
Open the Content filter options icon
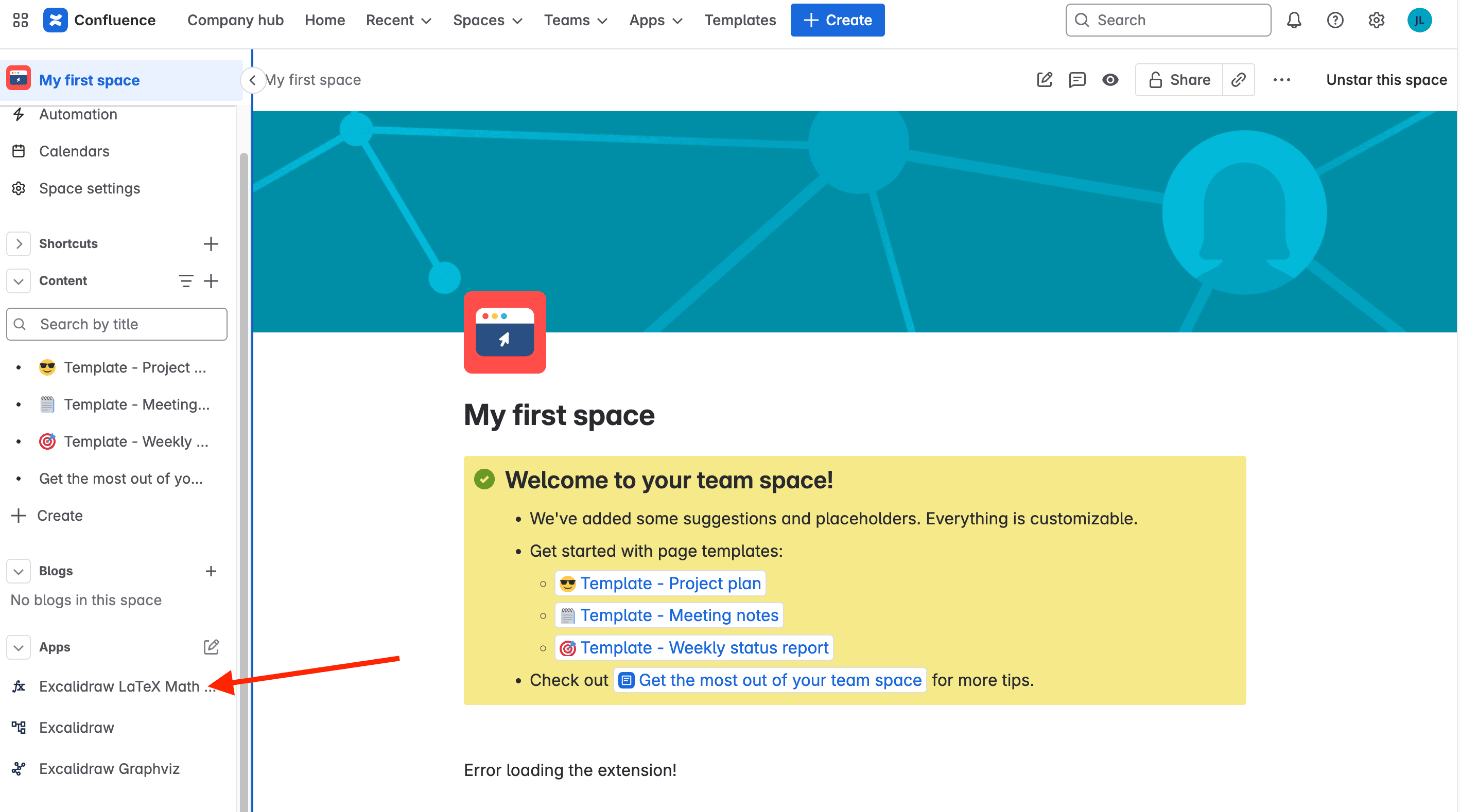(x=186, y=280)
